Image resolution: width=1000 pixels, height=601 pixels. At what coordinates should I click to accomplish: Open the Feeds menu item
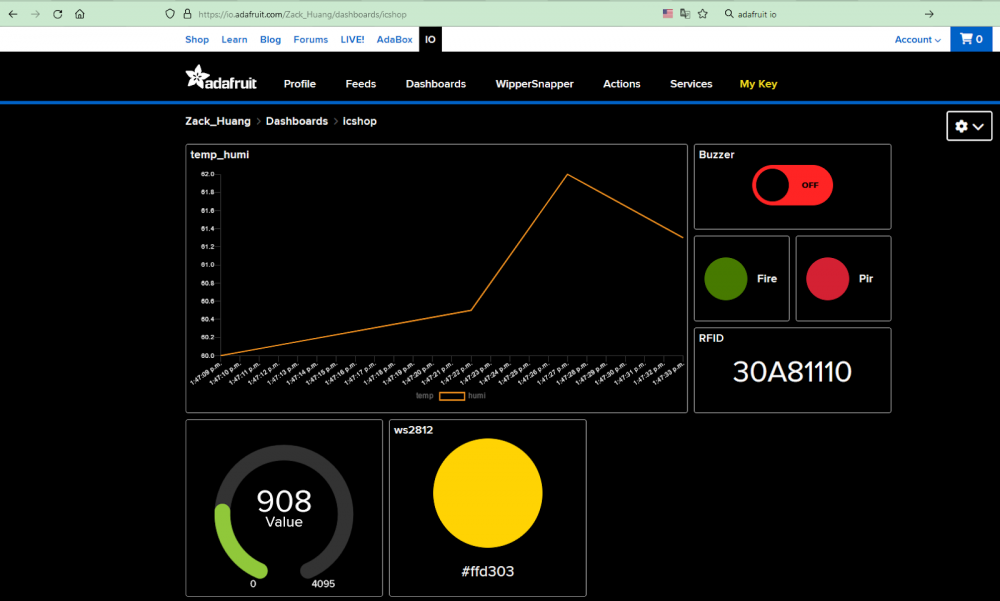tap(360, 84)
